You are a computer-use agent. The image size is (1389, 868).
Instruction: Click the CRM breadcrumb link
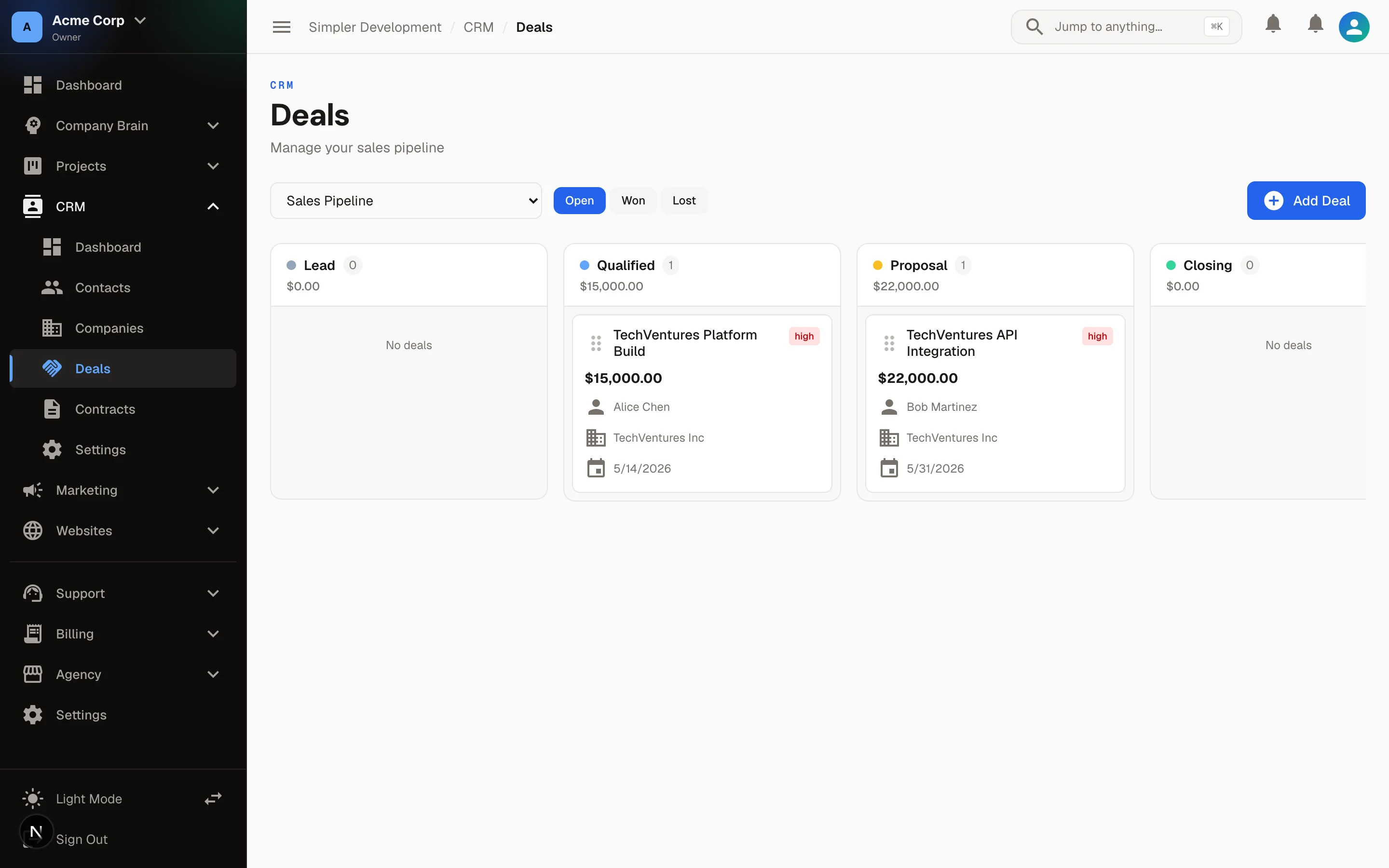point(479,27)
